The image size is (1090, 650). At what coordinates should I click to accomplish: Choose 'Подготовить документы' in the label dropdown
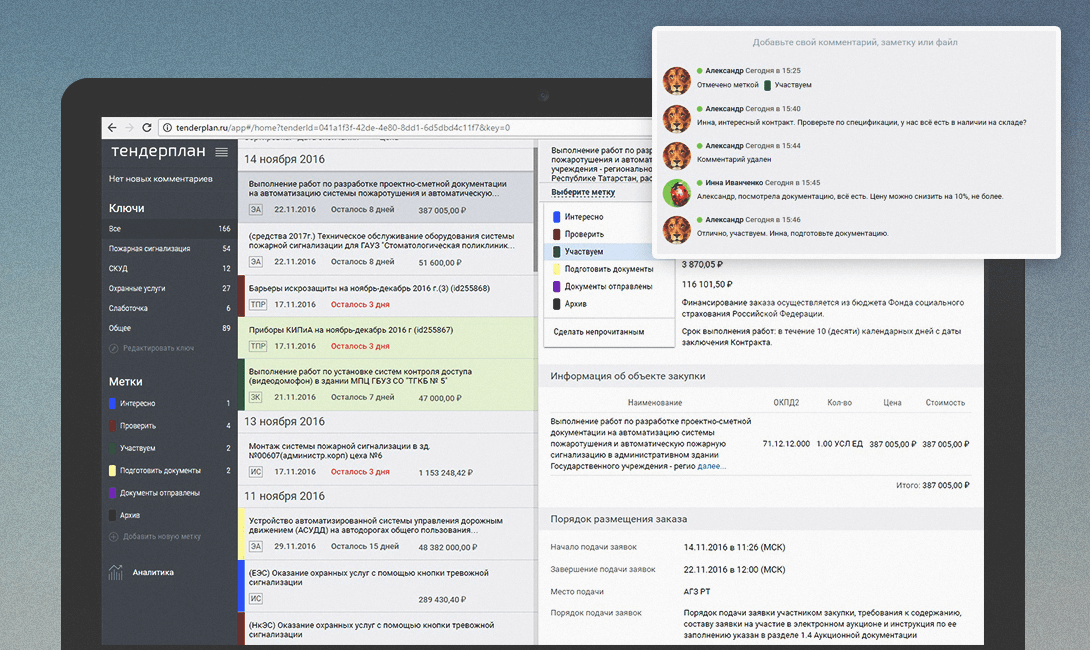click(609, 269)
